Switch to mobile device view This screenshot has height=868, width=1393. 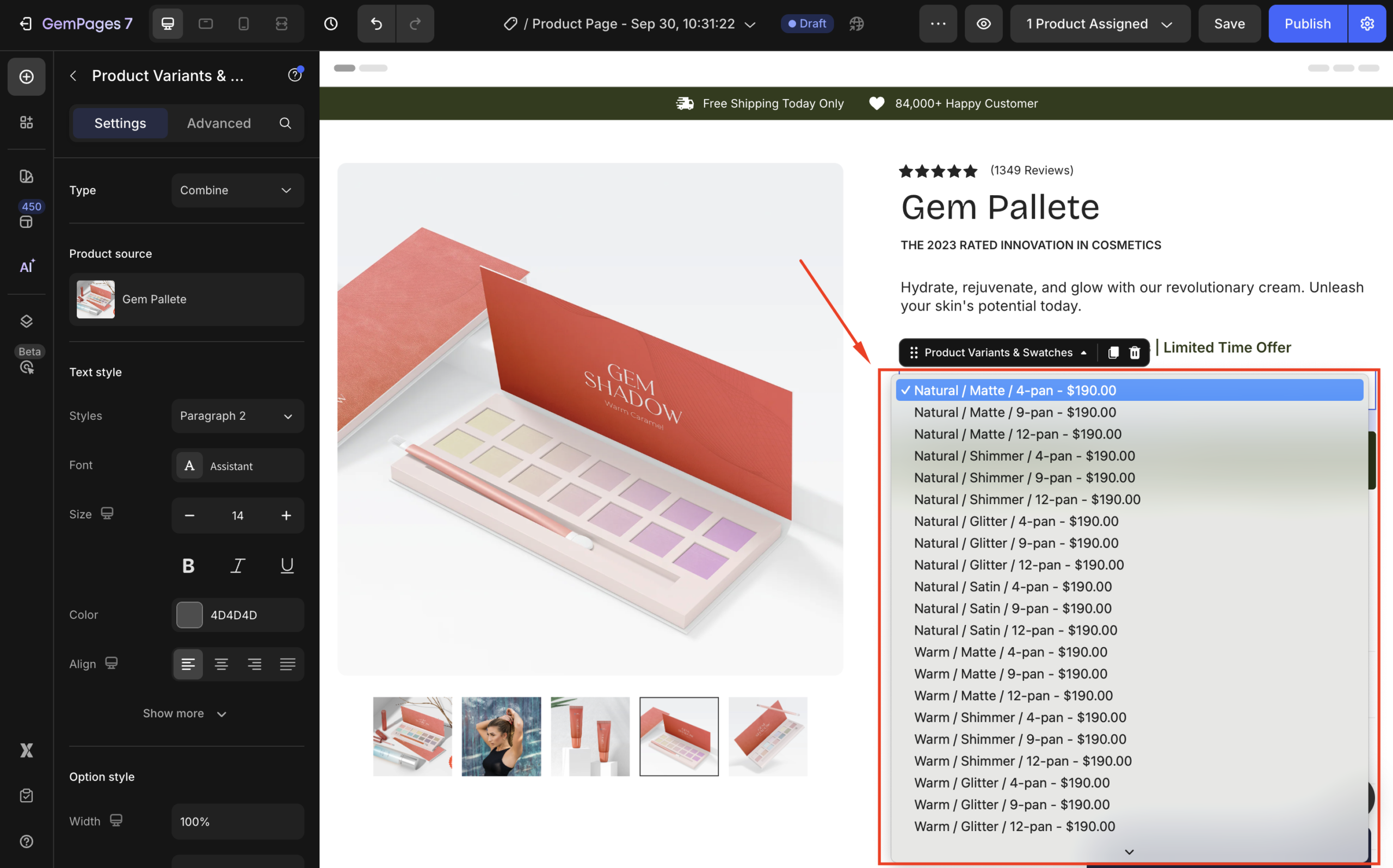[x=243, y=23]
